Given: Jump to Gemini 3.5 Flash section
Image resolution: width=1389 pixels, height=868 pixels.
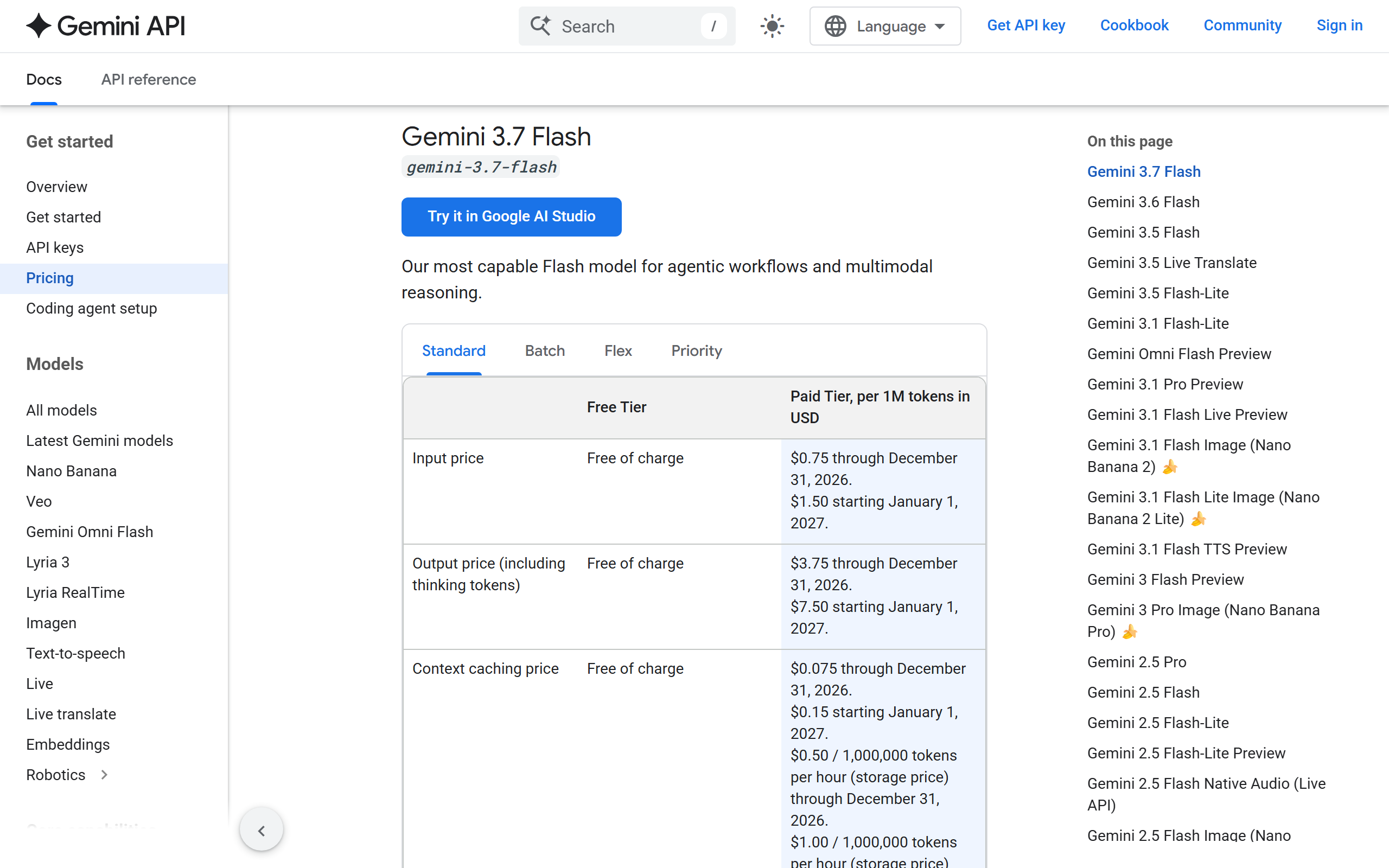Looking at the screenshot, I should (1143, 232).
